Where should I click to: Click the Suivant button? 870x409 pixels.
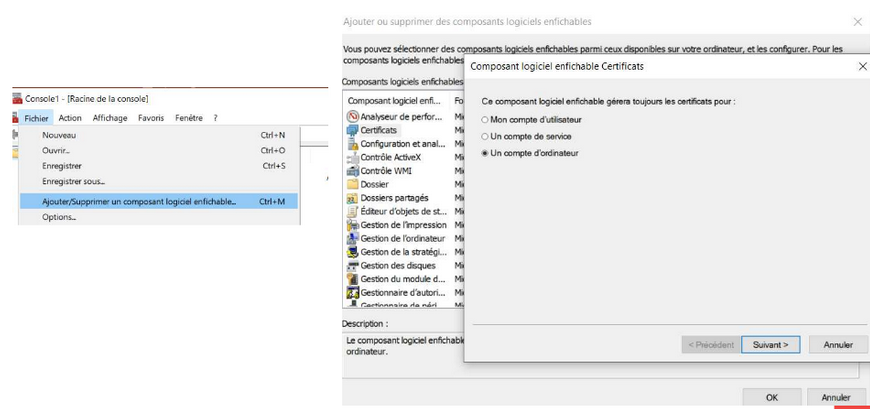tap(770, 345)
